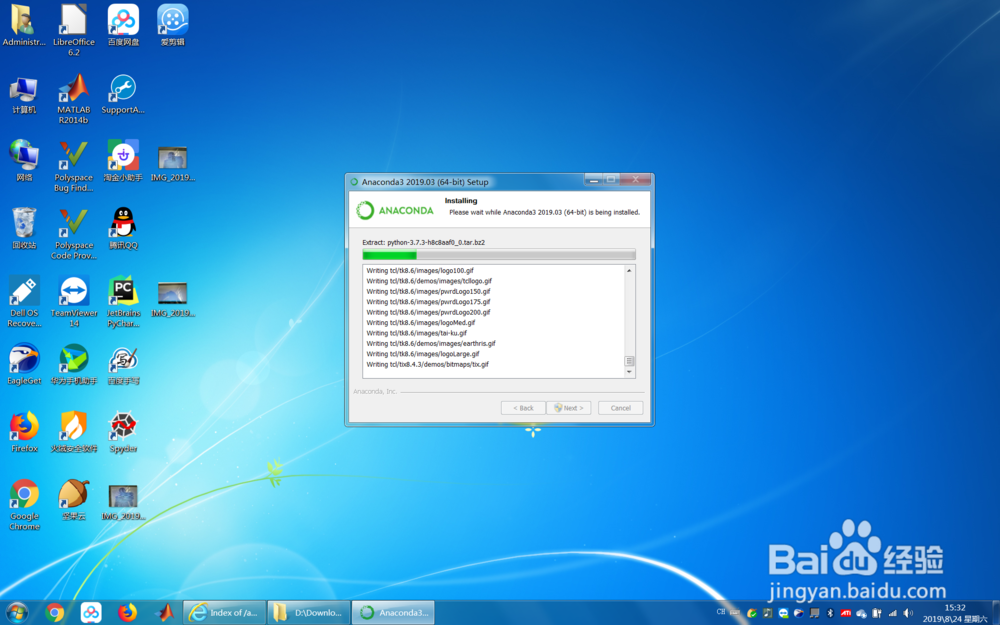The width and height of the screenshot is (1000, 625).
Task: Select the IMG_2019... thumbnail beside 坚果云
Action: [123, 501]
